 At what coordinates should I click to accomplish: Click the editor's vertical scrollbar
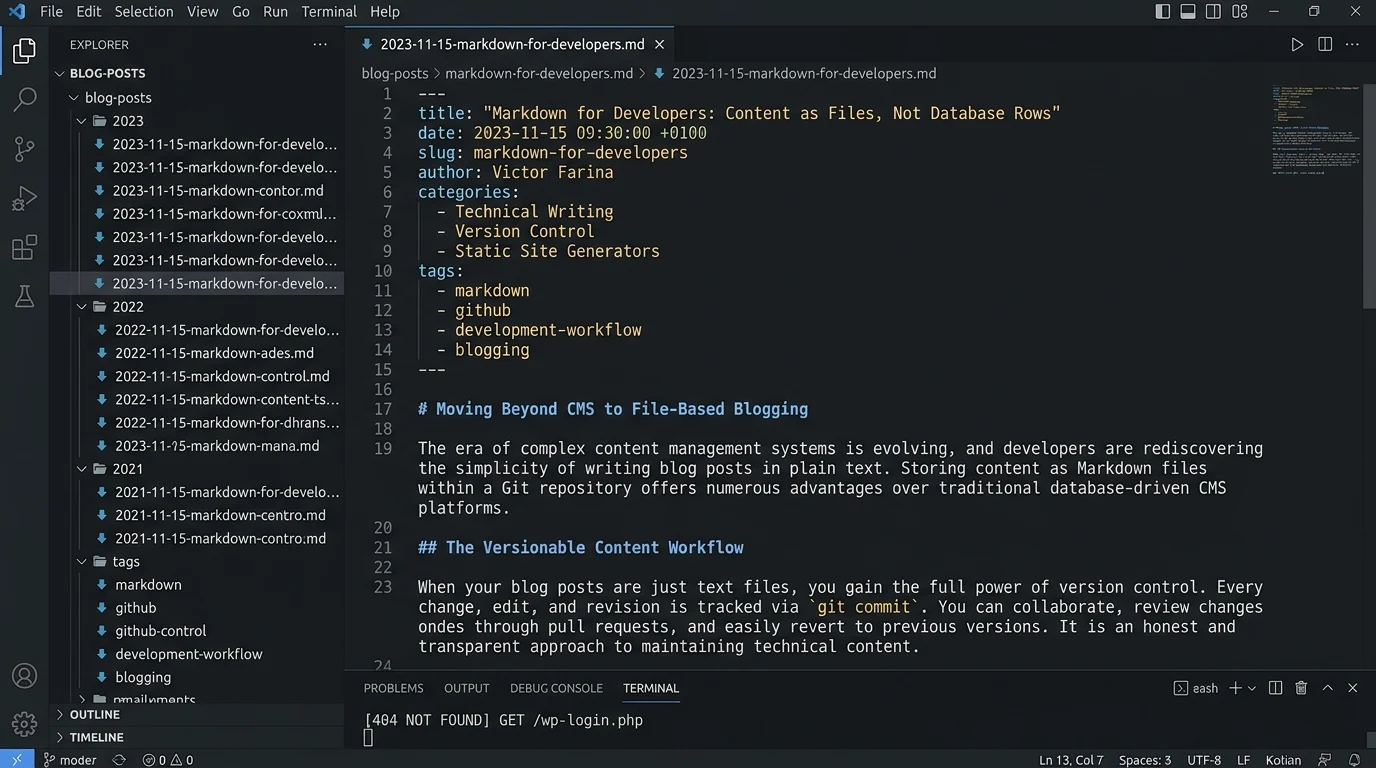pyautogui.click(x=1369, y=195)
